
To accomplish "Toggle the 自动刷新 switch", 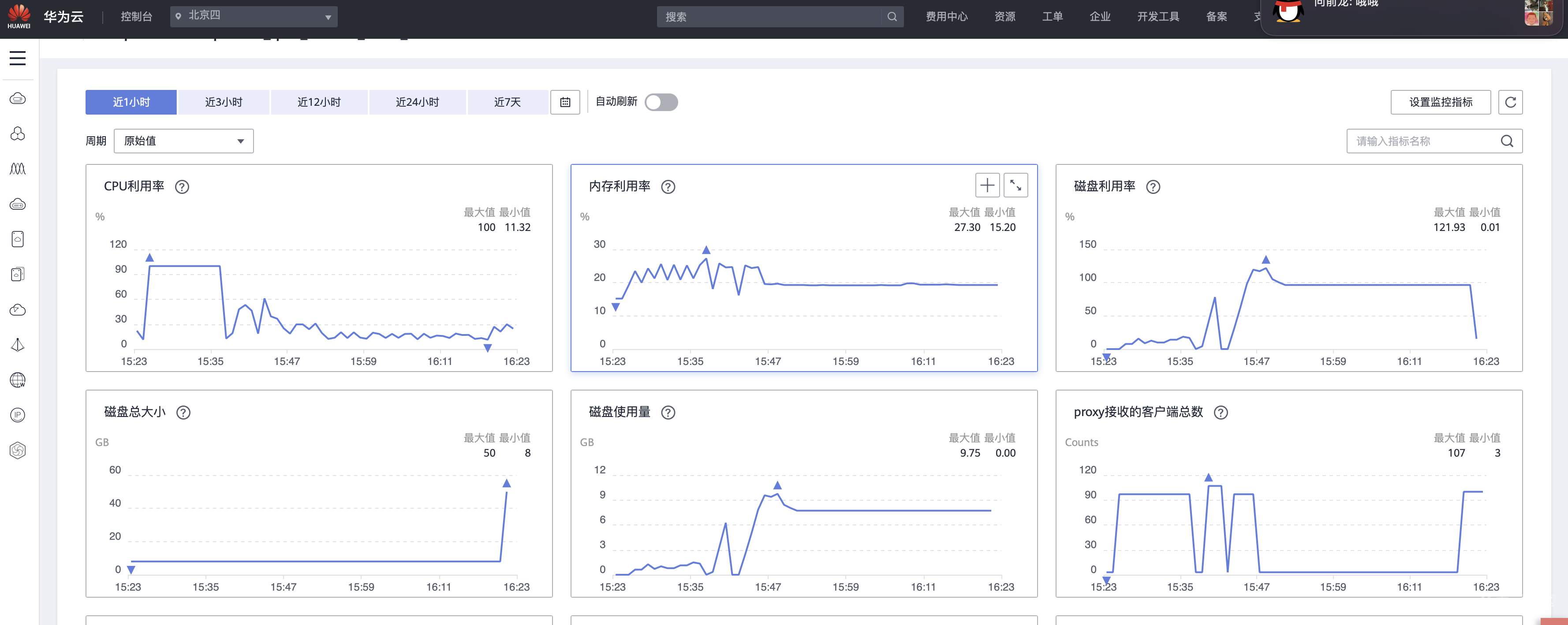I will (661, 102).
